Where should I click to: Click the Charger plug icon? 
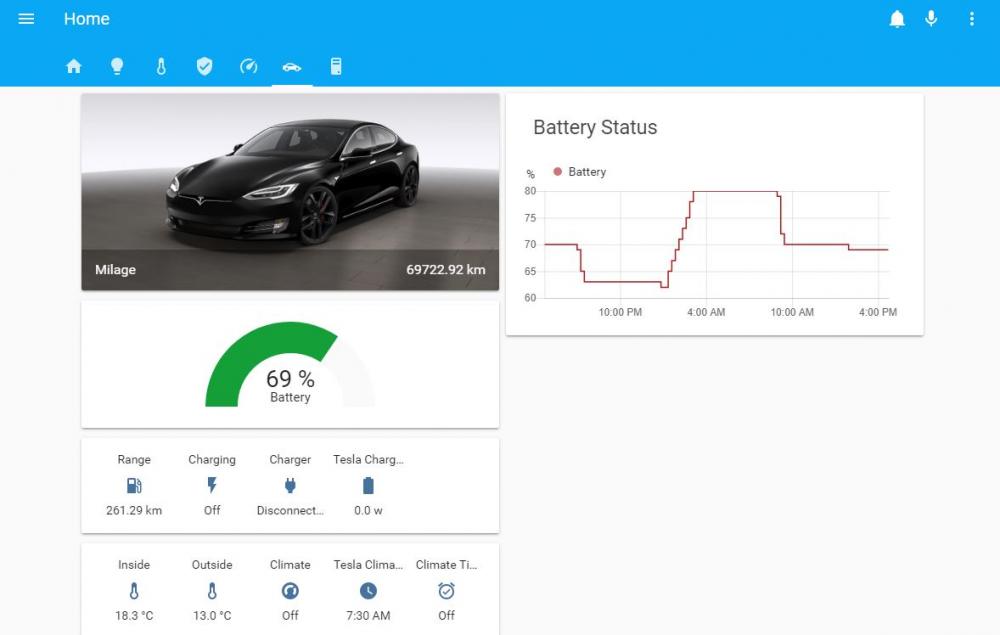pos(290,486)
